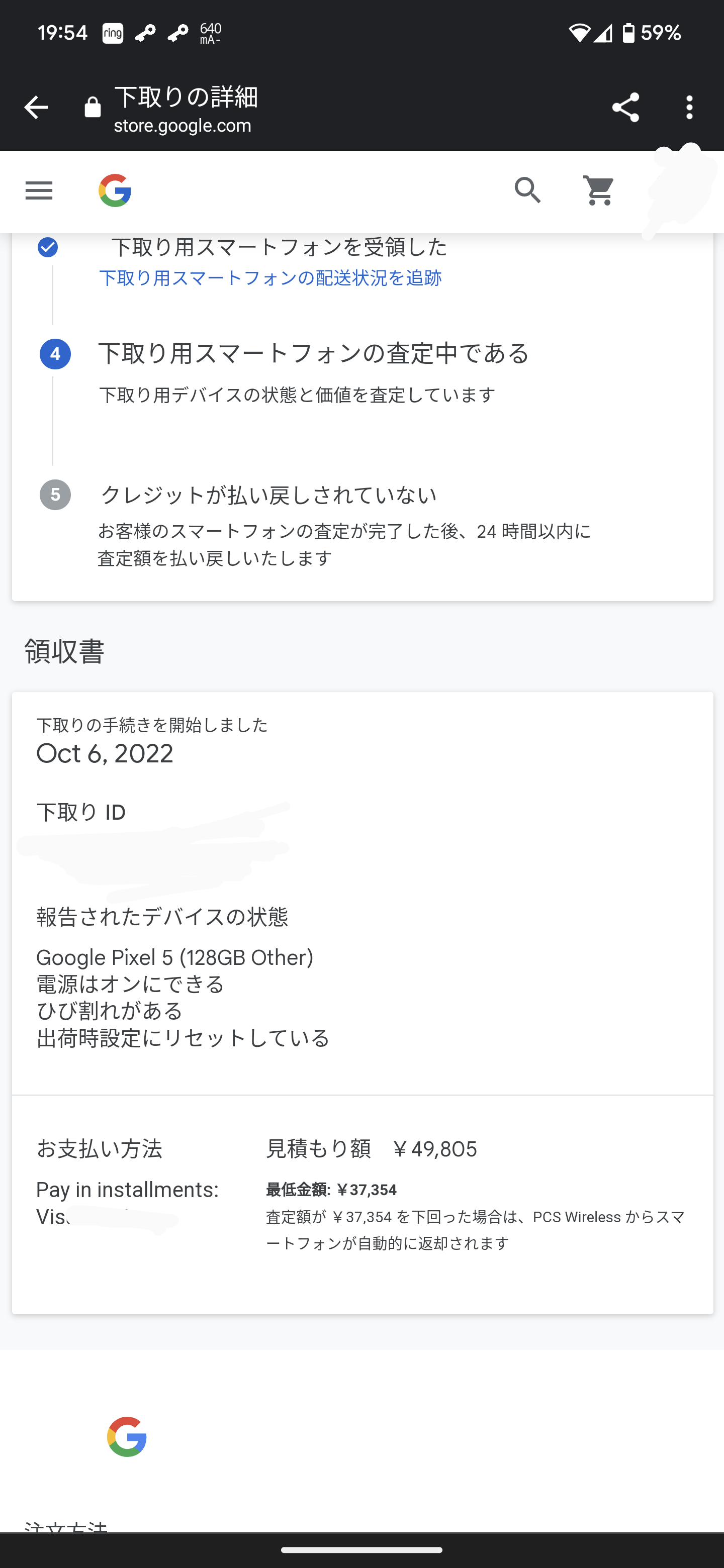724x1568 pixels.
Task: Open the hamburger navigation menu
Action: point(39,190)
